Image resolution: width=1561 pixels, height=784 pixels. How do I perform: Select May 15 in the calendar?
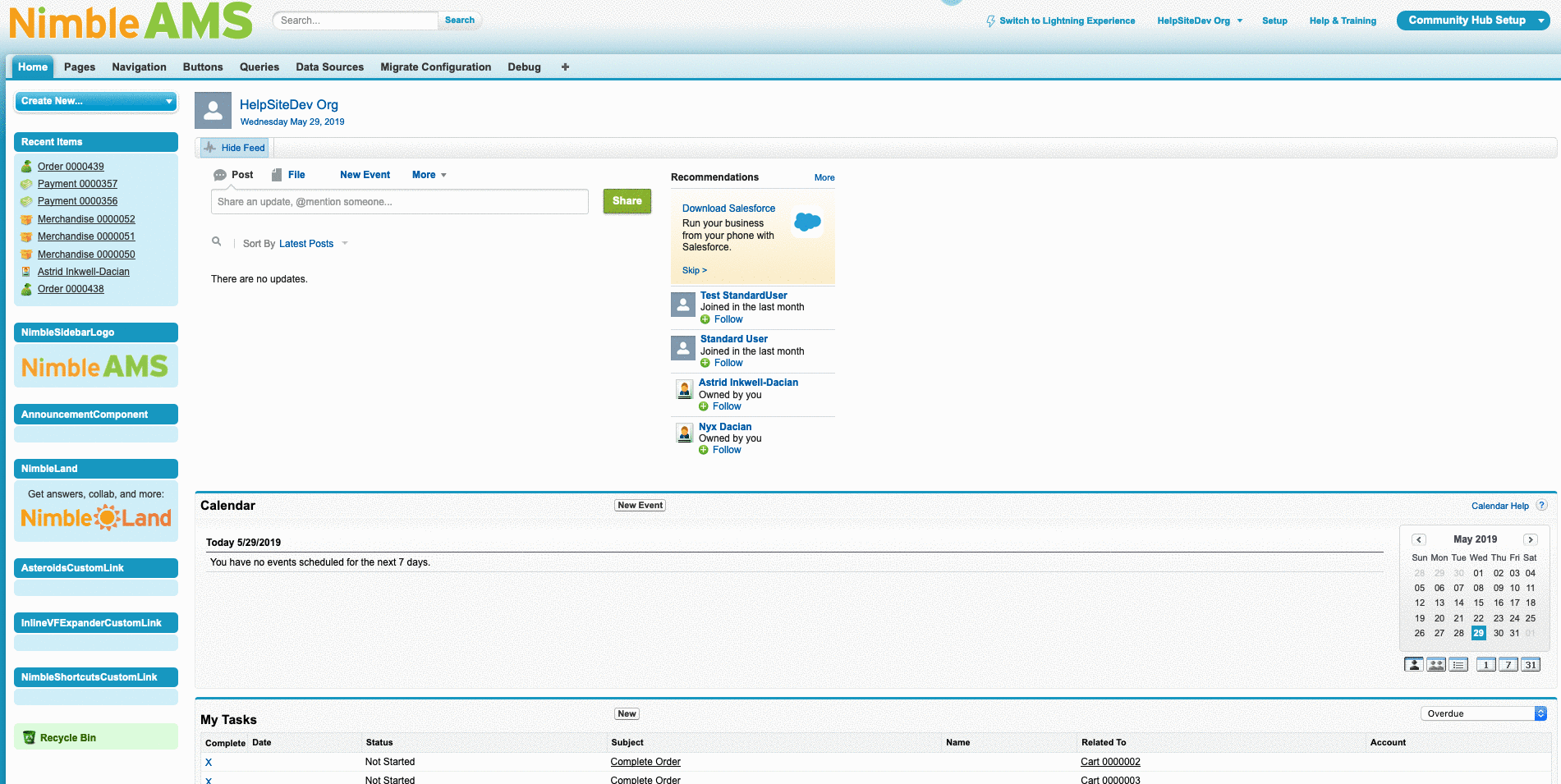pyautogui.click(x=1478, y=603)
